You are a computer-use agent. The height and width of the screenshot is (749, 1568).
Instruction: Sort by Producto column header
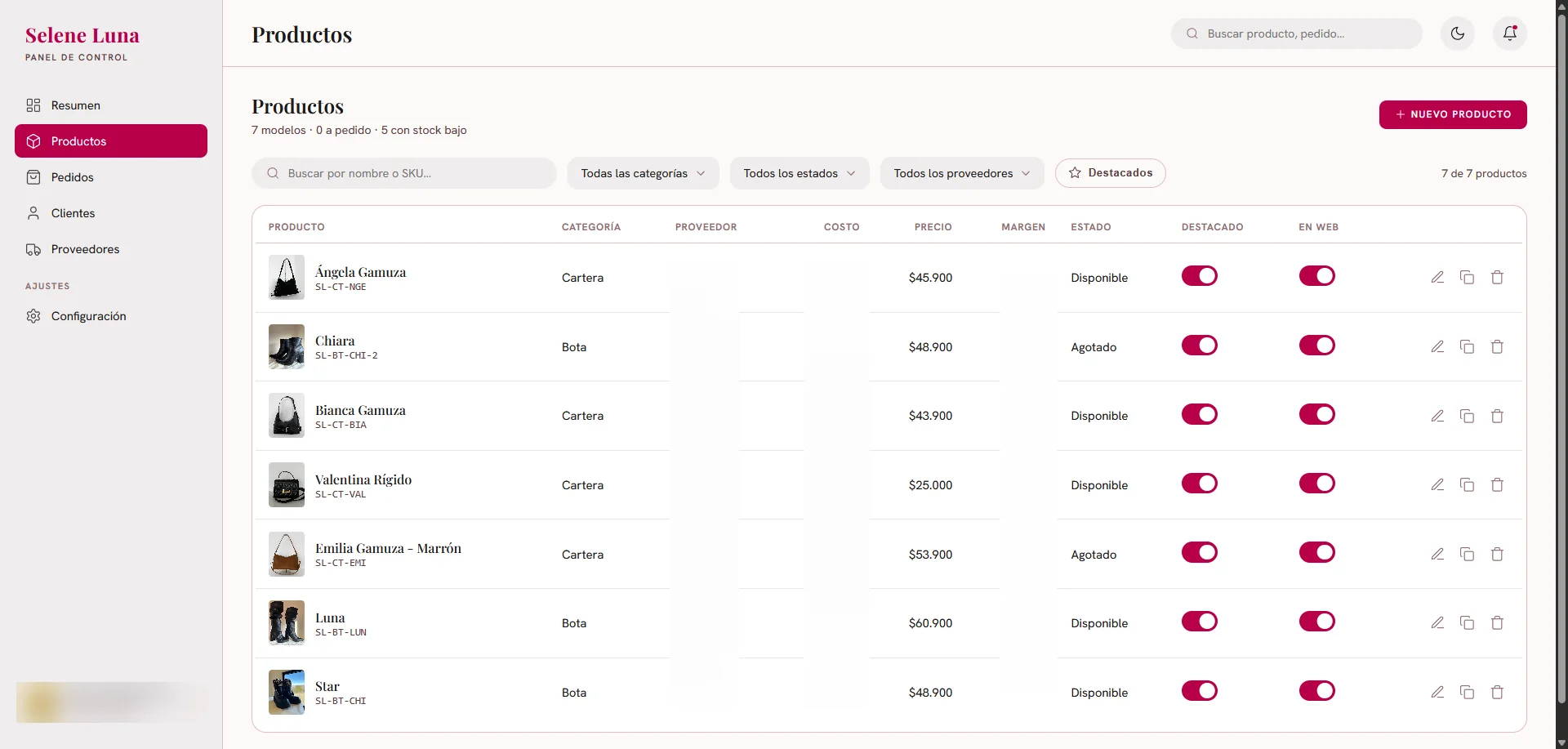click(x=296, y=227)
